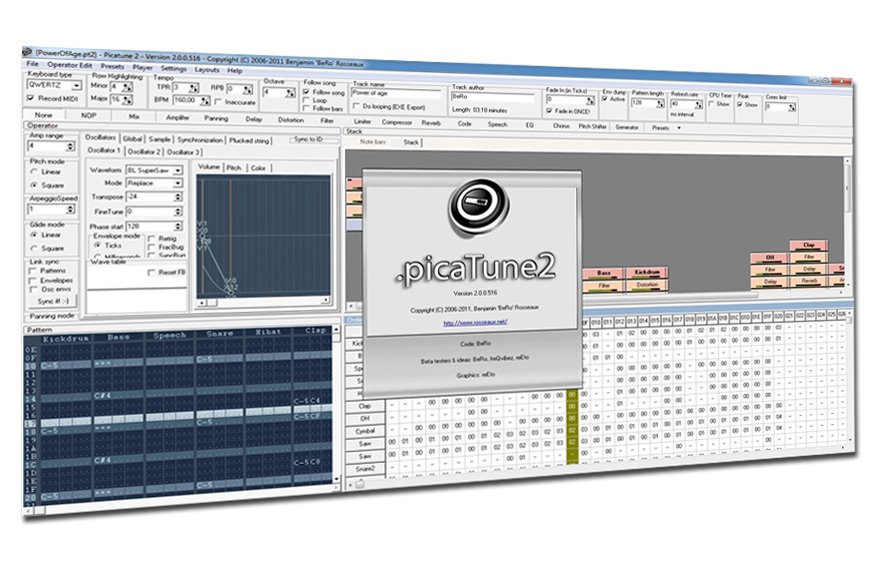Enable the Follow bars checkbox
This screenshot has height=584, width=893.
(x=306, y=108)
